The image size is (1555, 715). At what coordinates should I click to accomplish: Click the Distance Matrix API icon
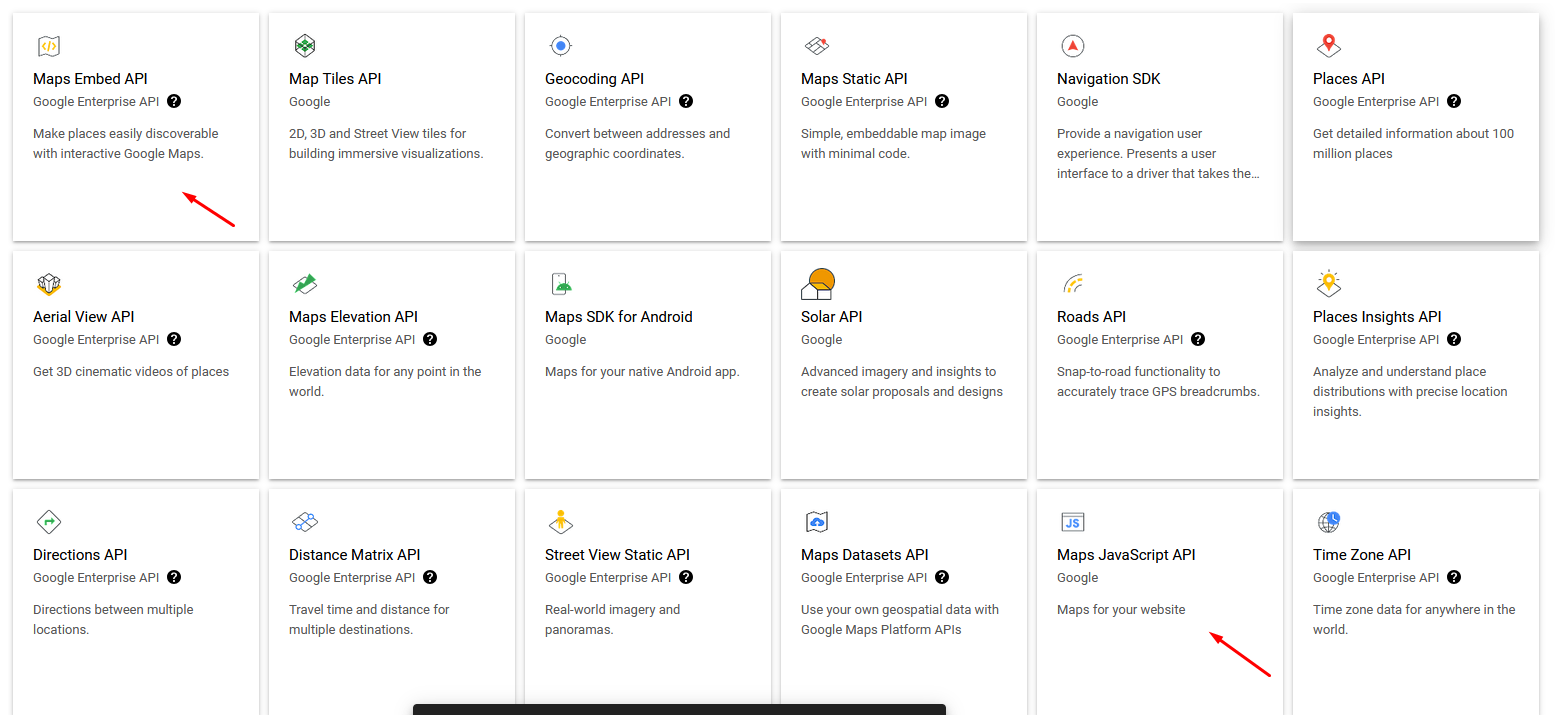pyautogui.click(x=305, y=522)
